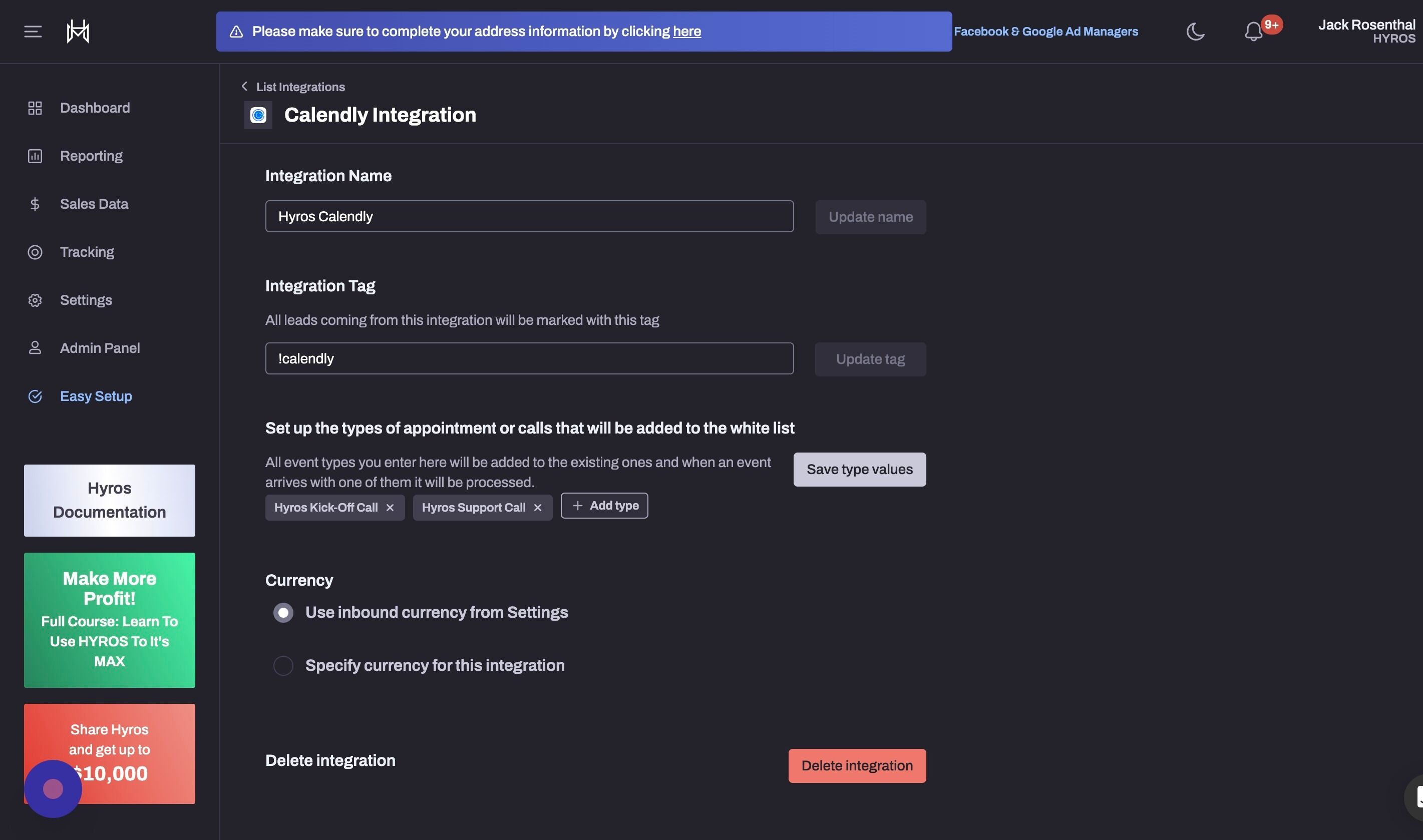The height and width of the screenshot is (840, 1423).
Task: Remove the Hyros Support Call type
Action: pos(538,508)
